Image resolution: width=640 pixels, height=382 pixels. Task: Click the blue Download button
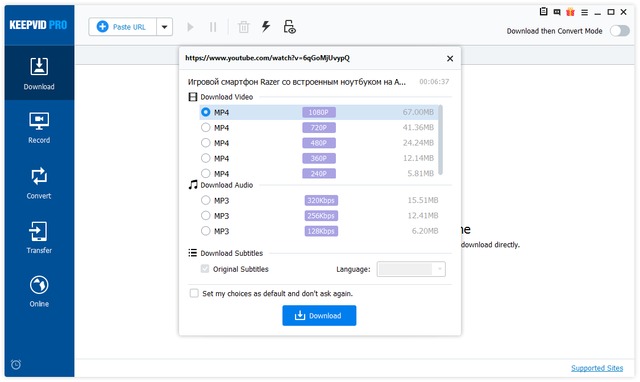click(319, 315)
